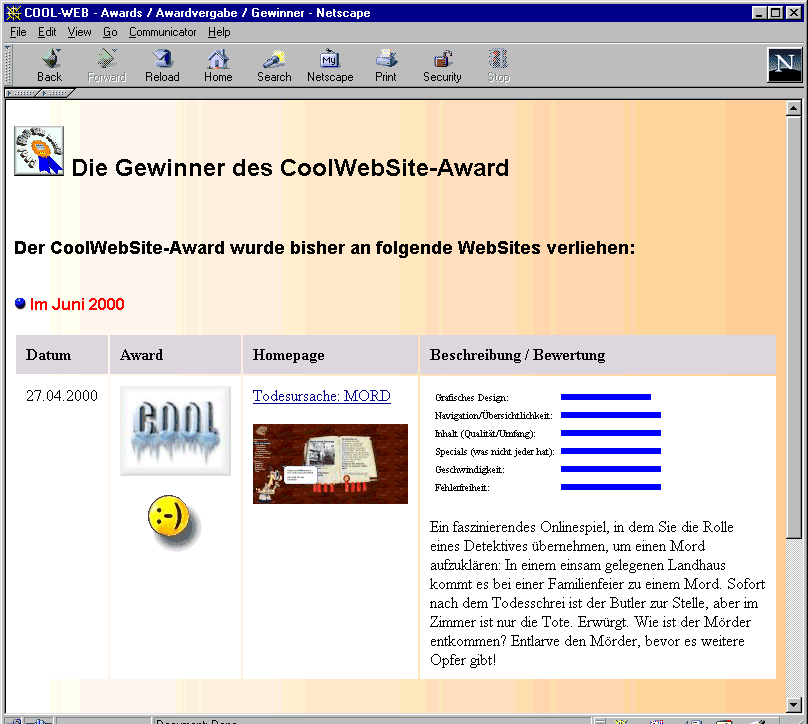
Task: Collapse the navigation toolbar via its handle
Action: point(9,65)
